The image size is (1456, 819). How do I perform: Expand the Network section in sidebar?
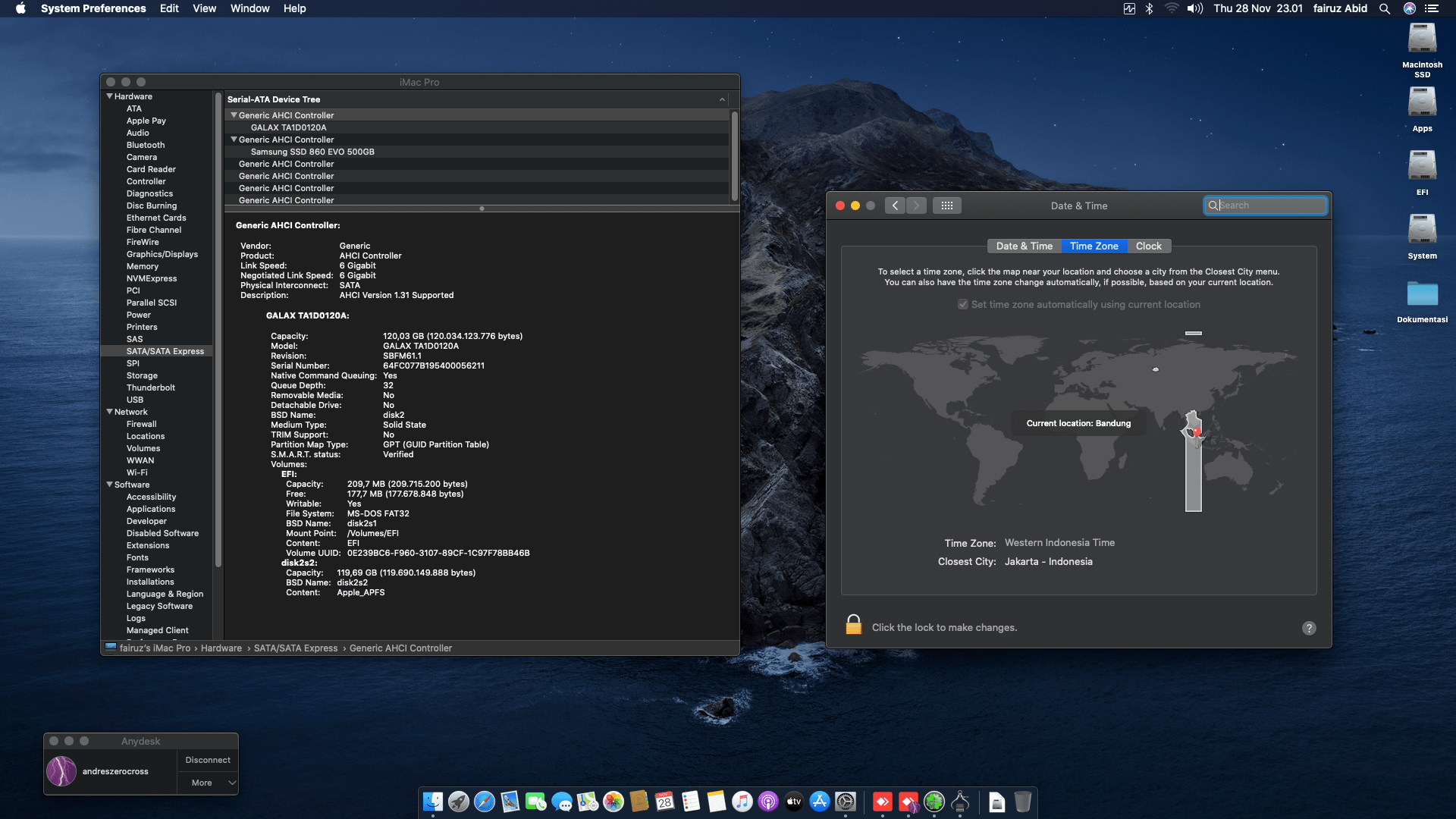pos(111,412)
